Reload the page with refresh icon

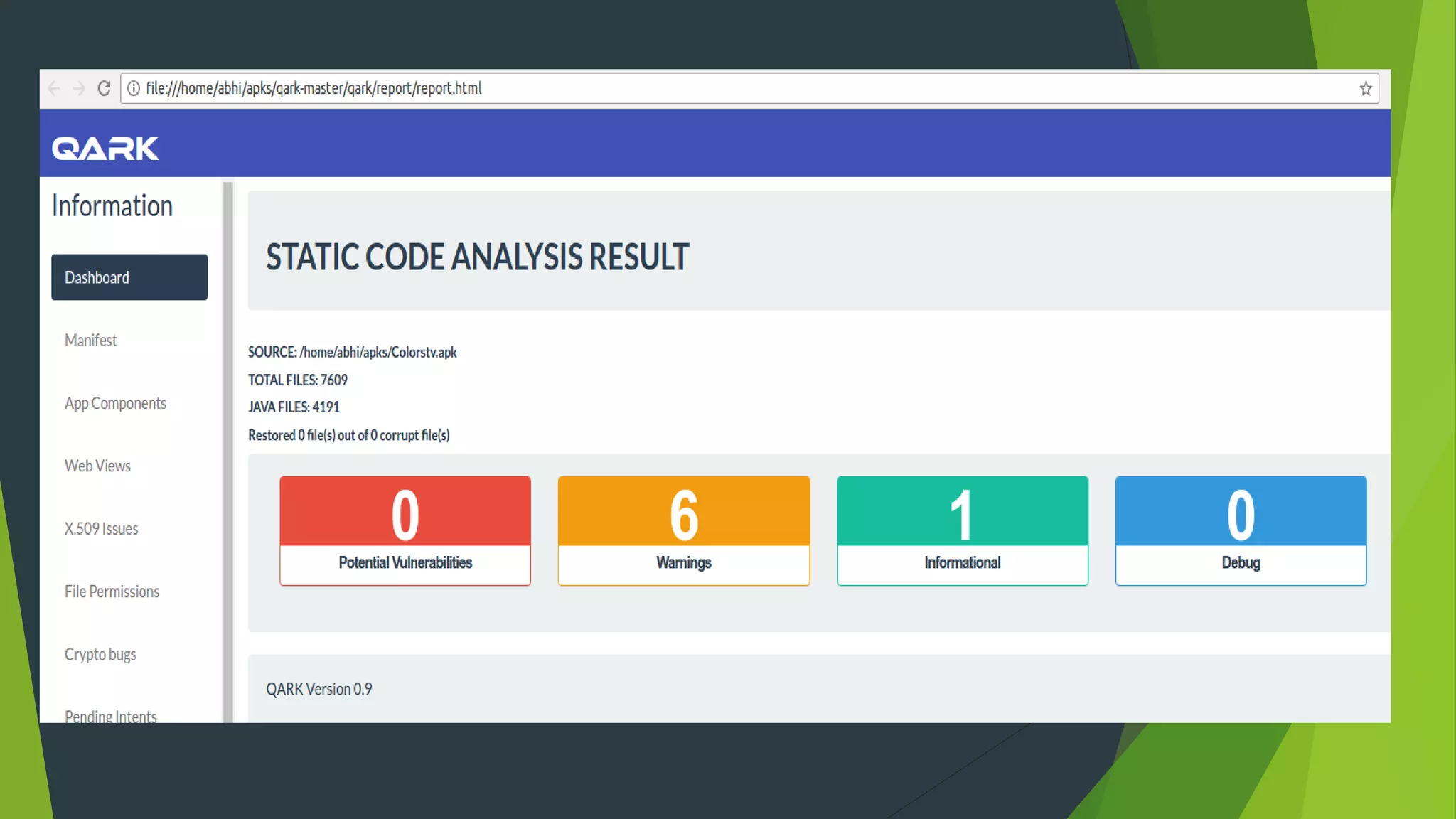[104, 88]
